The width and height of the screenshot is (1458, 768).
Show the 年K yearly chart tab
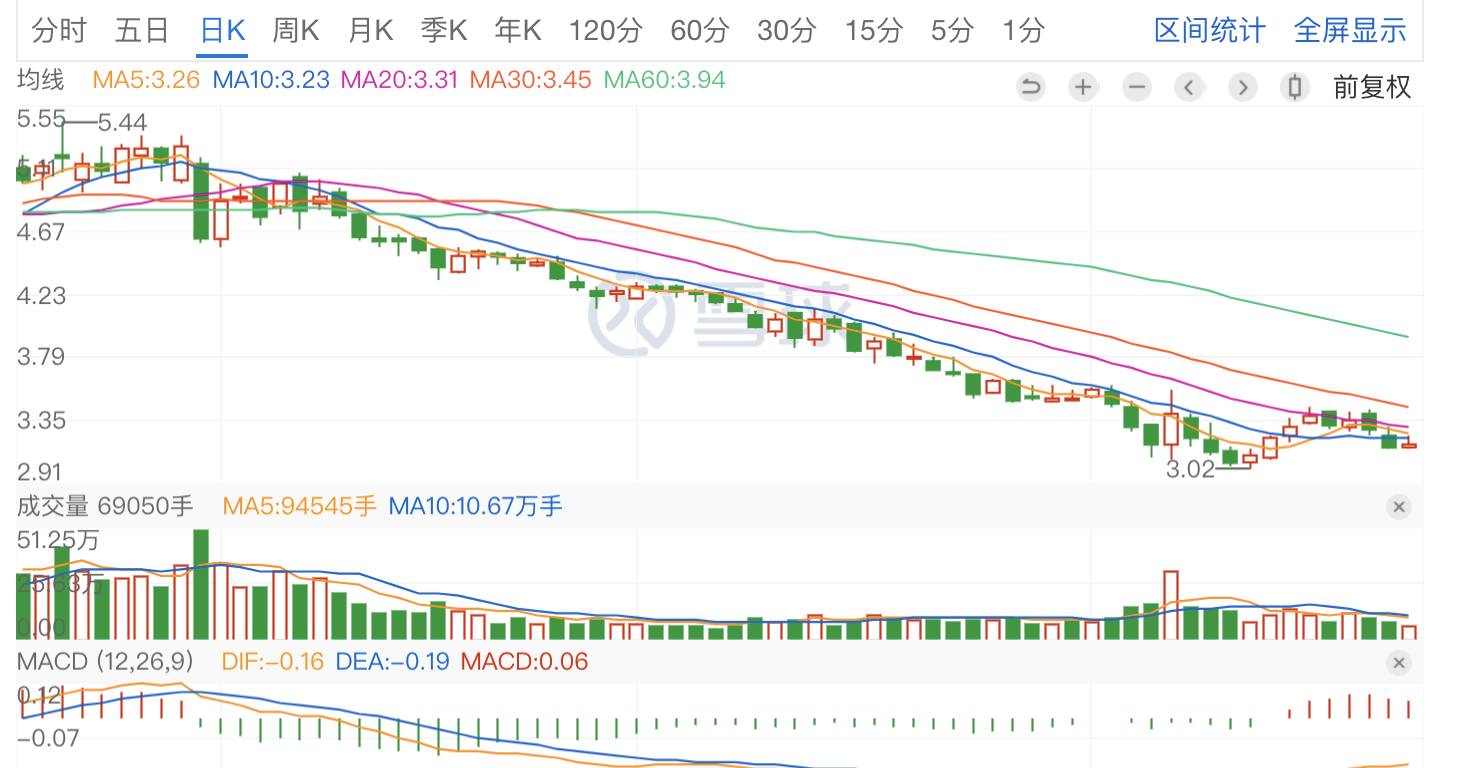click(x=518, y=31)
